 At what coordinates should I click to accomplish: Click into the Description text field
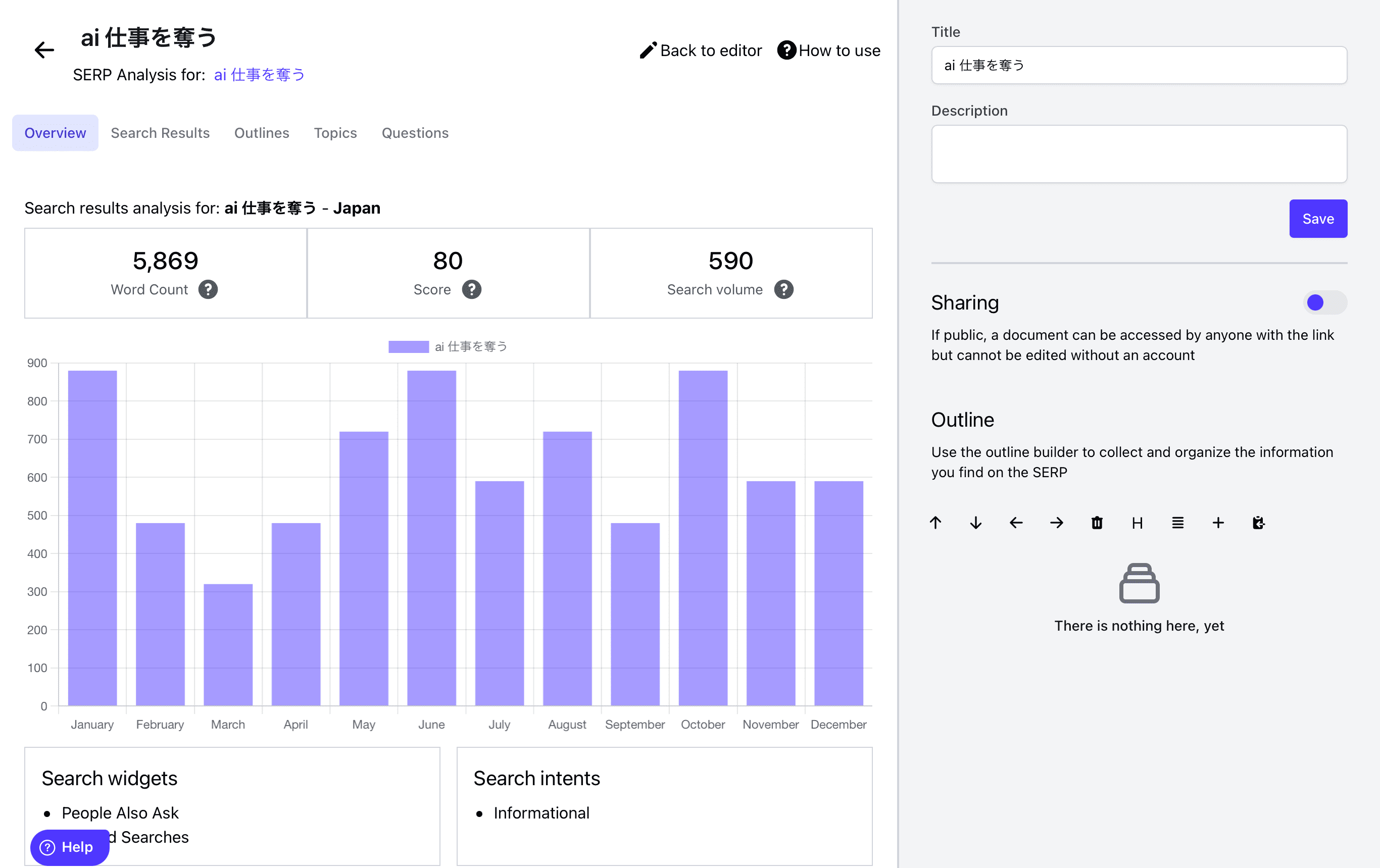coord(1139,154)
